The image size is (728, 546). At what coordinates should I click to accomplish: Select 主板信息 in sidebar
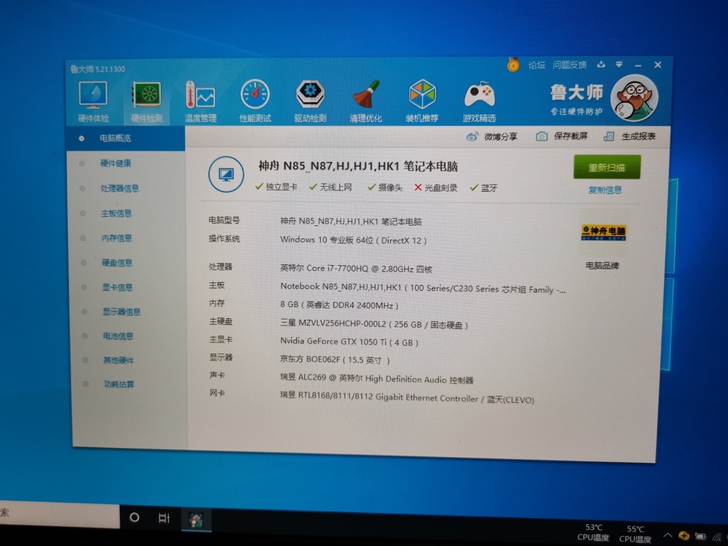point(116,213)
